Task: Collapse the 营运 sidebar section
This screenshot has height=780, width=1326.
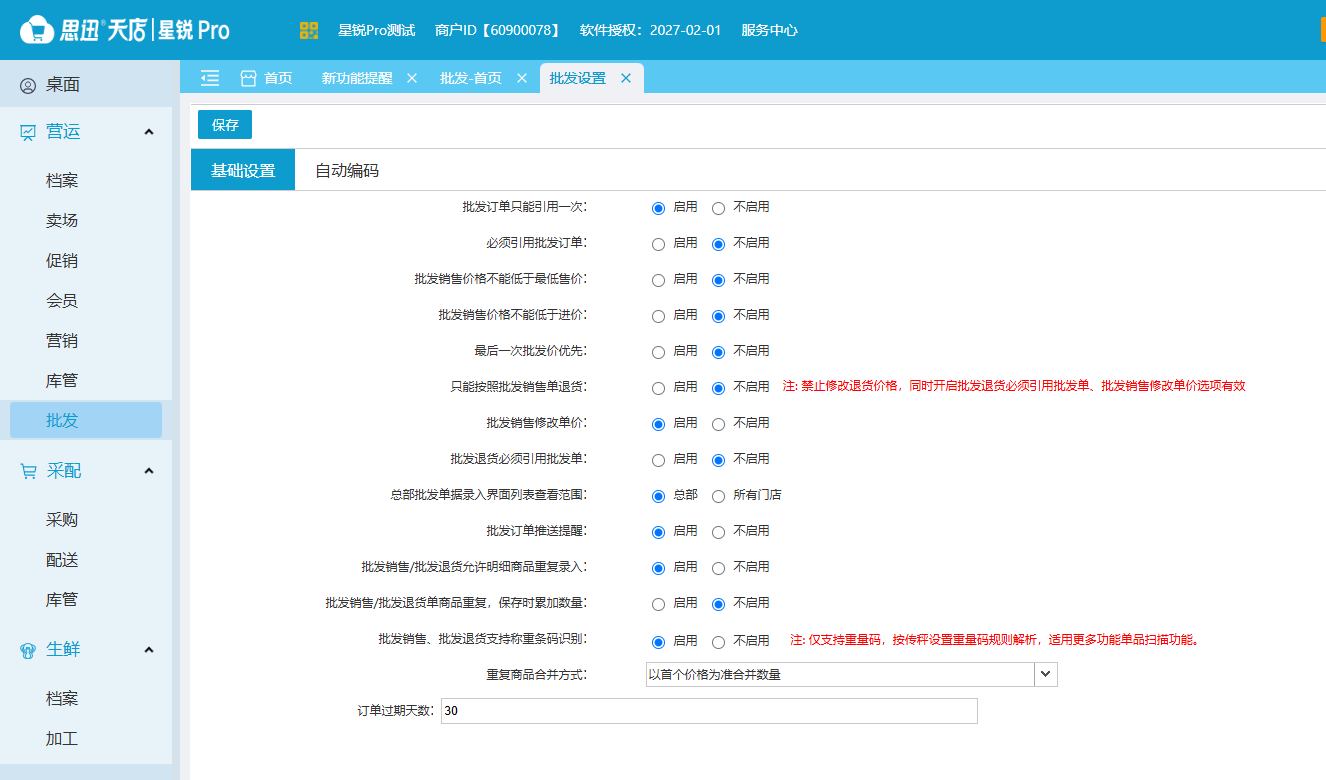Action: click(x=149, y=132)
